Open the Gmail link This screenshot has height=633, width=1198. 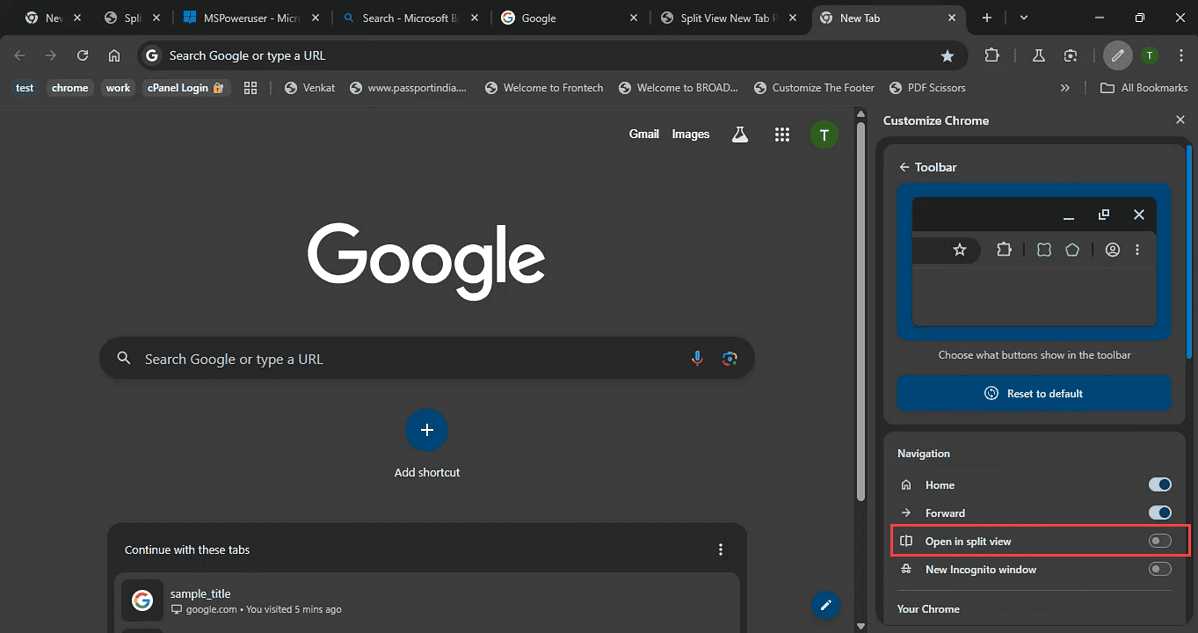coord(643,134)
